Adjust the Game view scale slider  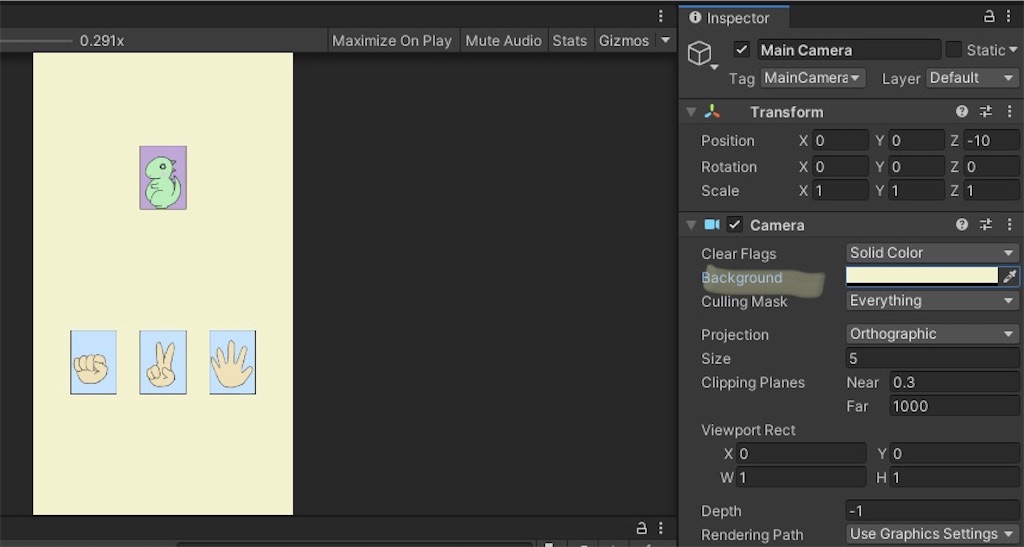tap(36, 40)
